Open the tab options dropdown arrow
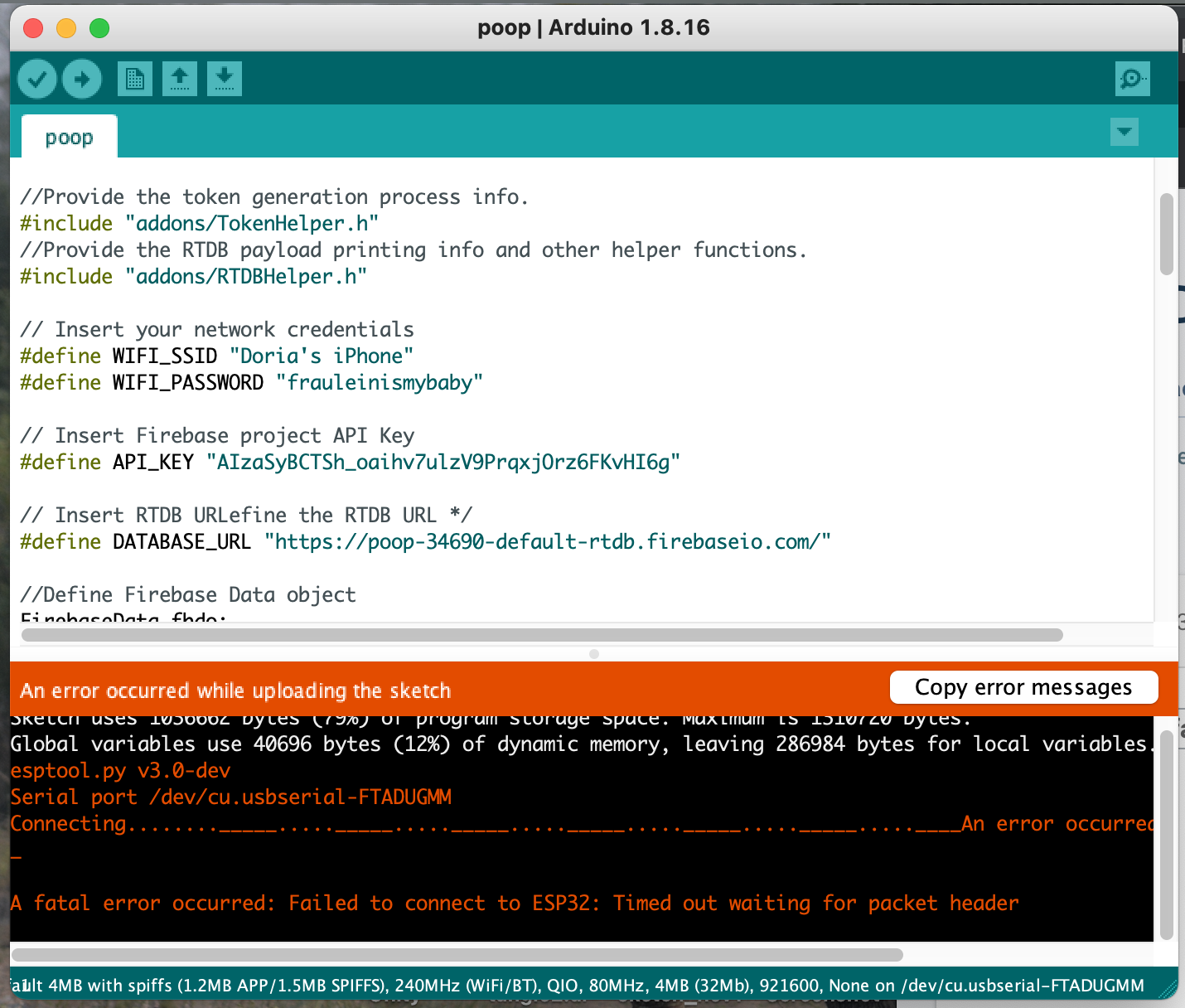Screen dimensions: 1185x1008 pyautogui.click(x=1124, y=132)
